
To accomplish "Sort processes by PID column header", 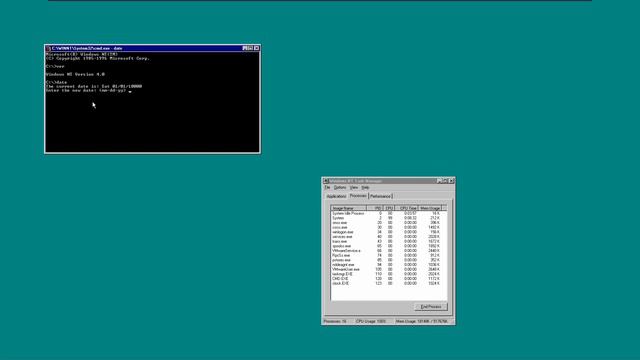I will tap(375, 208).
